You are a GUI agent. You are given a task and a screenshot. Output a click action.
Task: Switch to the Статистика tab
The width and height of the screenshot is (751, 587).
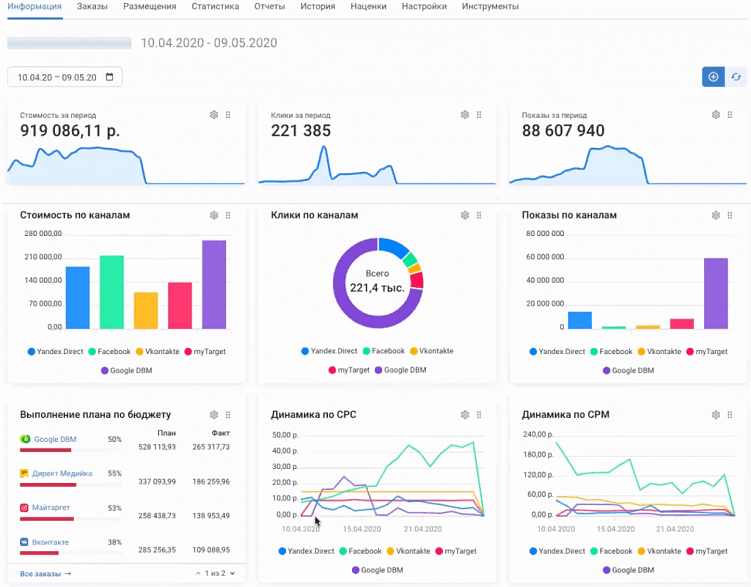click(215, 7)
